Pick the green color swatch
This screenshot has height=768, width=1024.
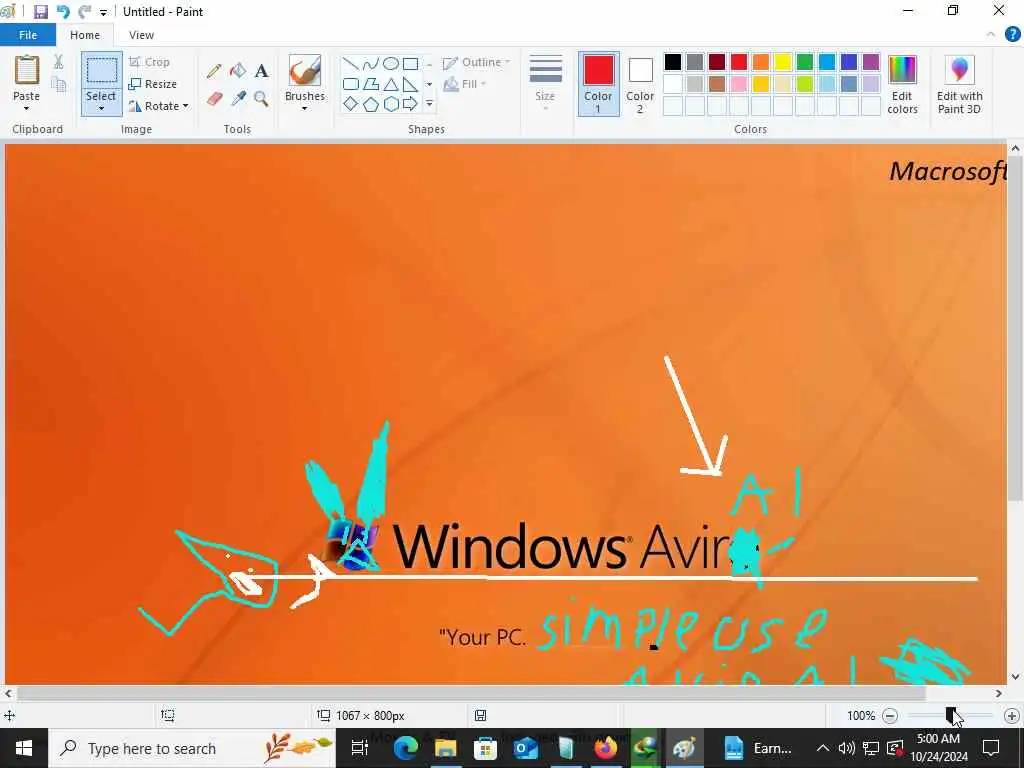tap(805, 62)
